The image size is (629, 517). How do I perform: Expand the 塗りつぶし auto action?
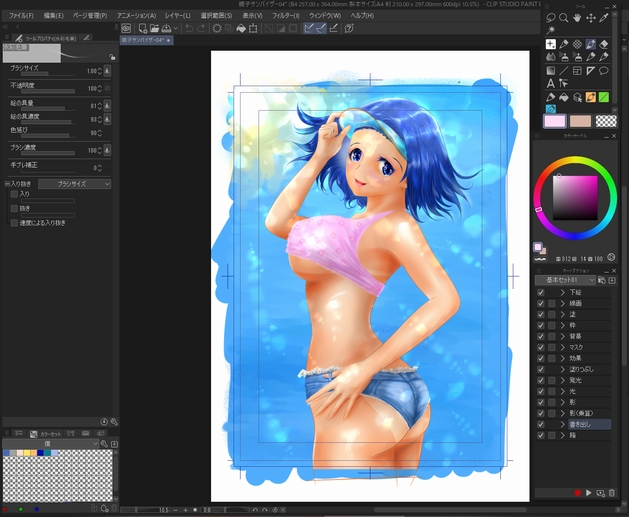[x=563, y=369]
